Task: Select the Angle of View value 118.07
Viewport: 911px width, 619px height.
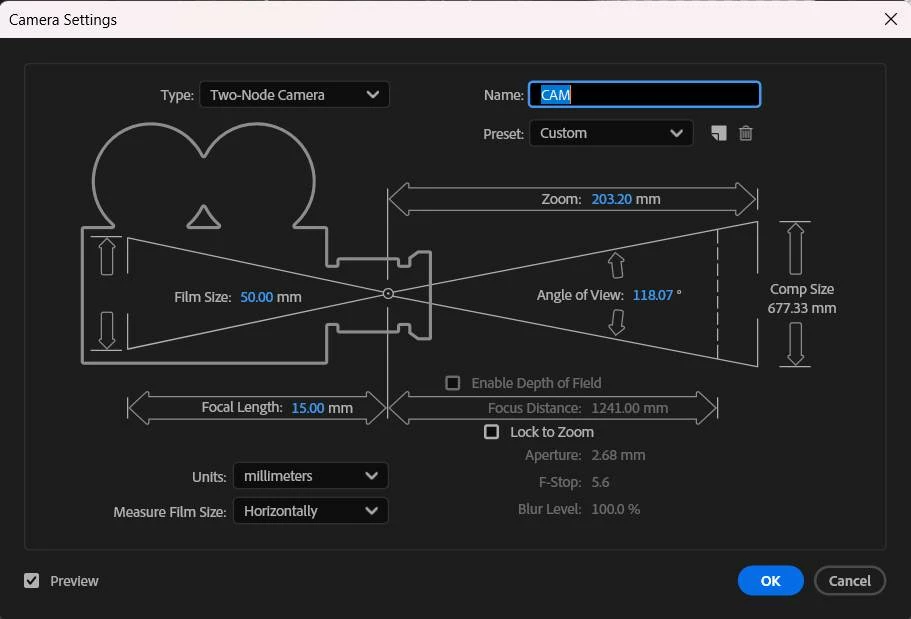Action: [x=652, y=295]
